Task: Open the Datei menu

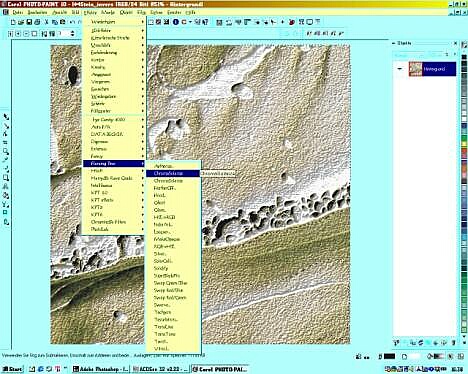Action: [18, 12]
